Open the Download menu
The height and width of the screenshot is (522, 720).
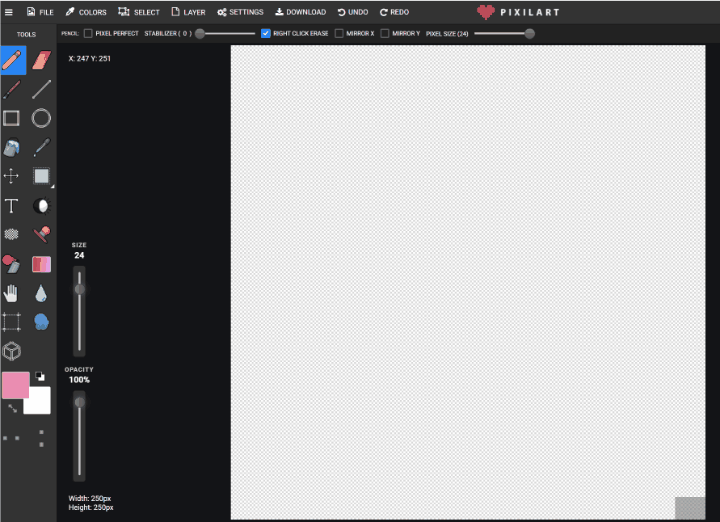pos(300,12)
